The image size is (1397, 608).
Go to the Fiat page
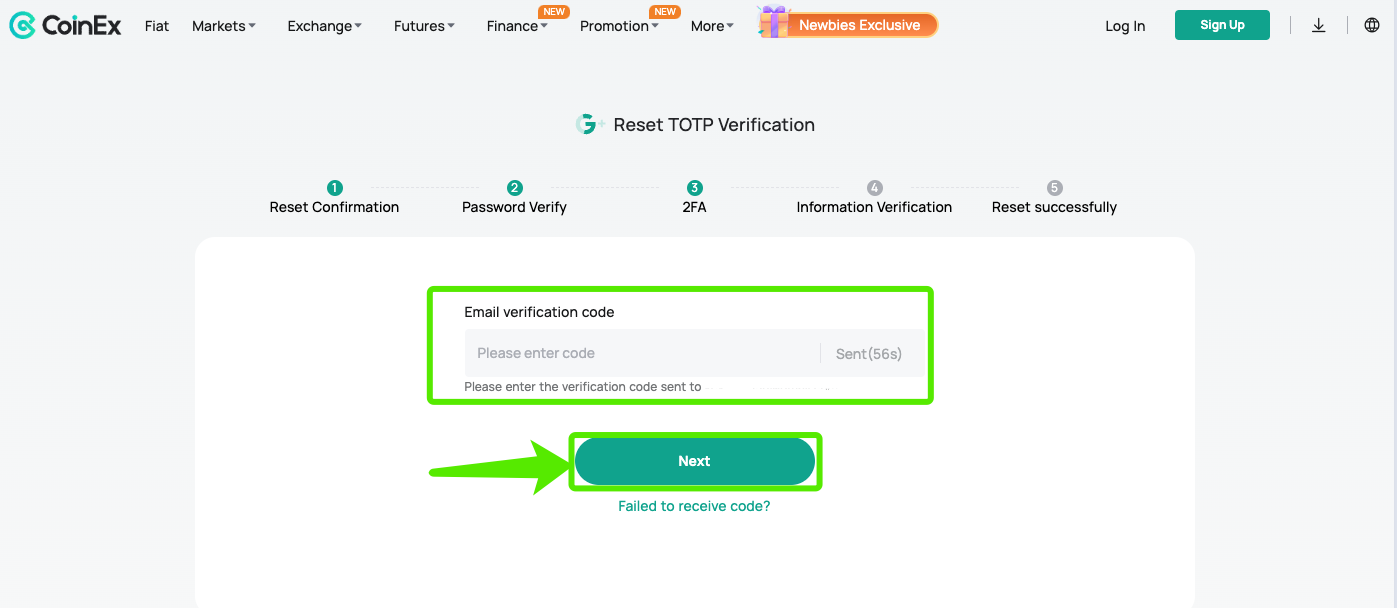pos(157,26)
